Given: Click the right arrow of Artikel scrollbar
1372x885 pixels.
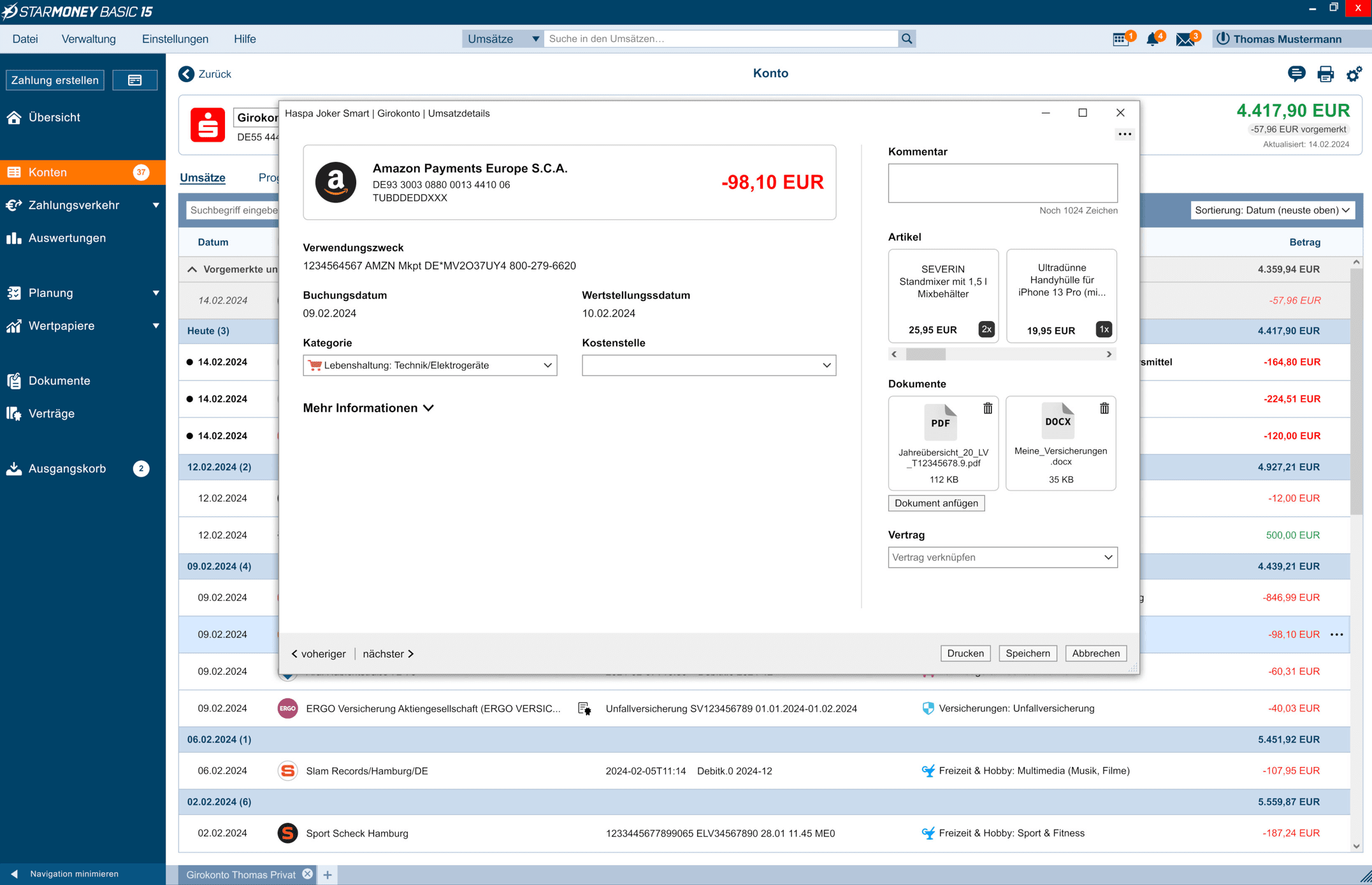Looking at the screenshot, I should [1109, 354].
